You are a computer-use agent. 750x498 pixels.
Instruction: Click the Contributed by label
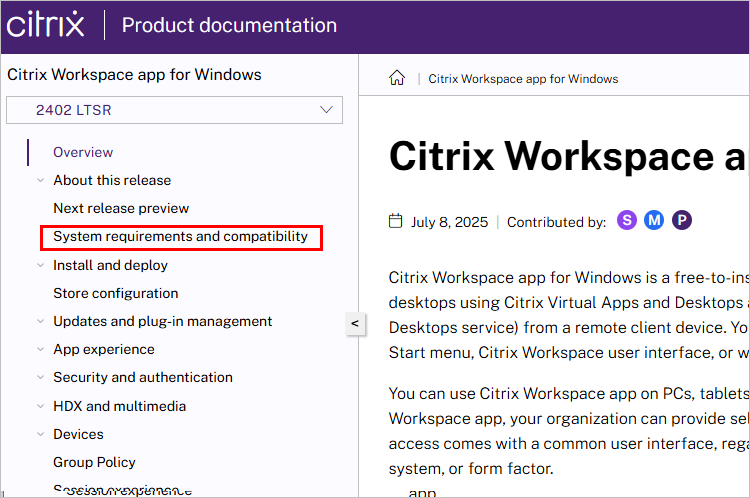556,222
